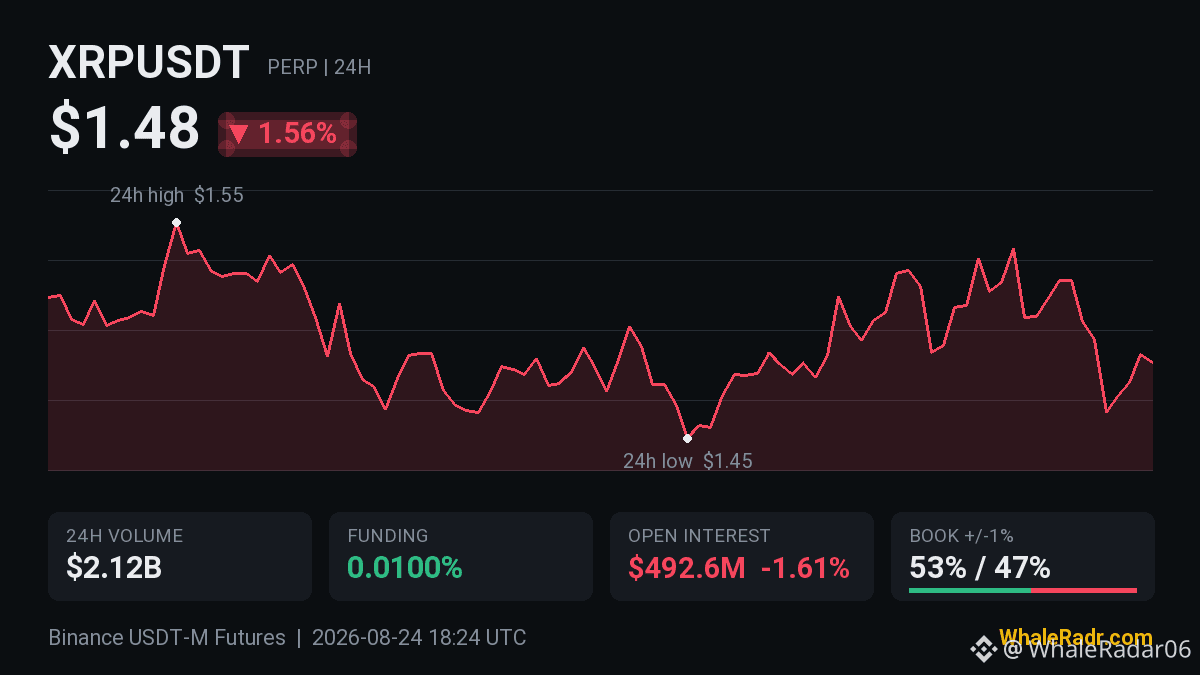The height and width of the screenshot is (675, 1200).
Task: Click the red down-triangle price change icon
Action: pyautogui.click(x=239, y=134)
